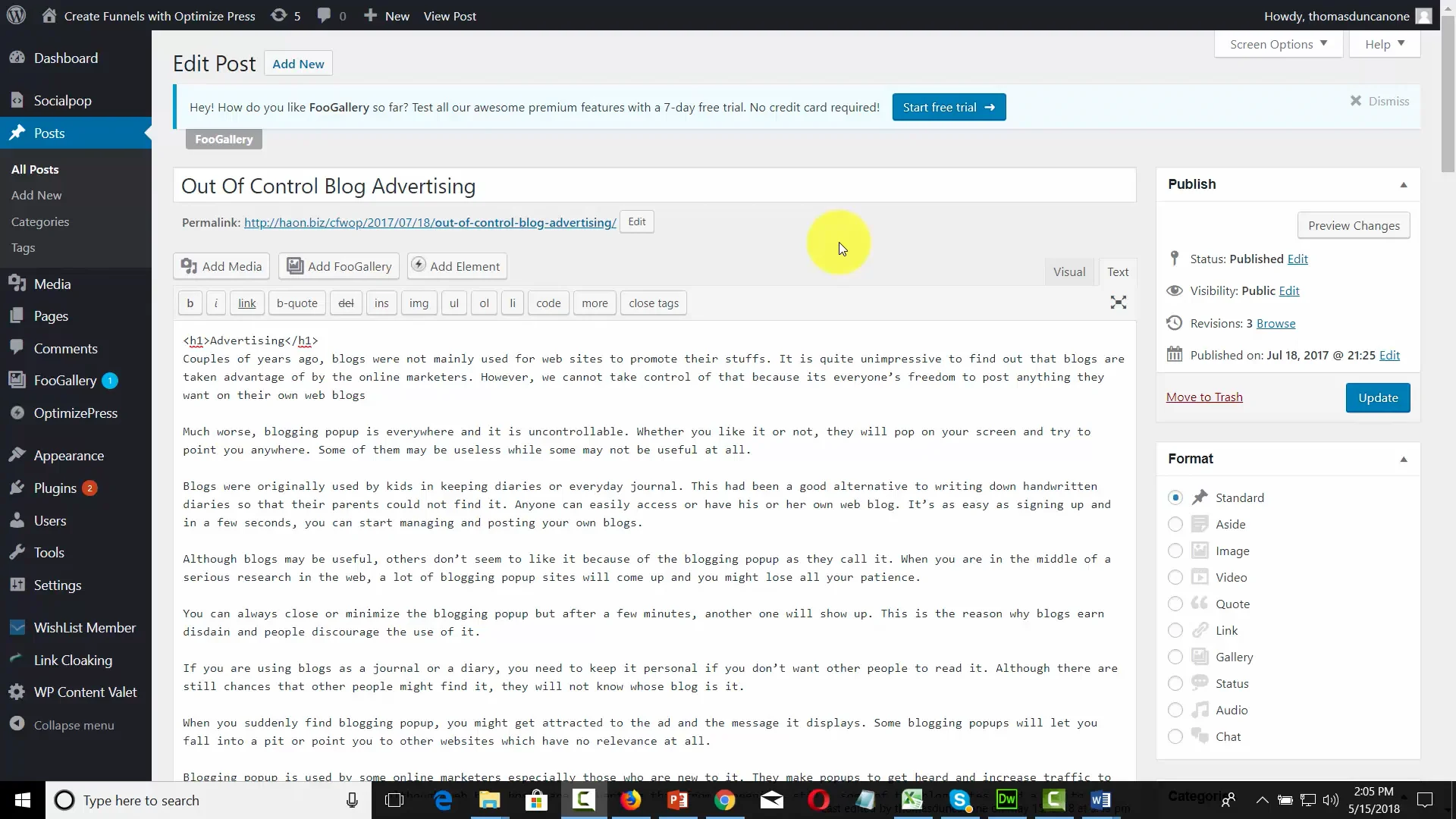Click the Add FooGallery button
1456x819 pixels.
click(x=340, y=266)
